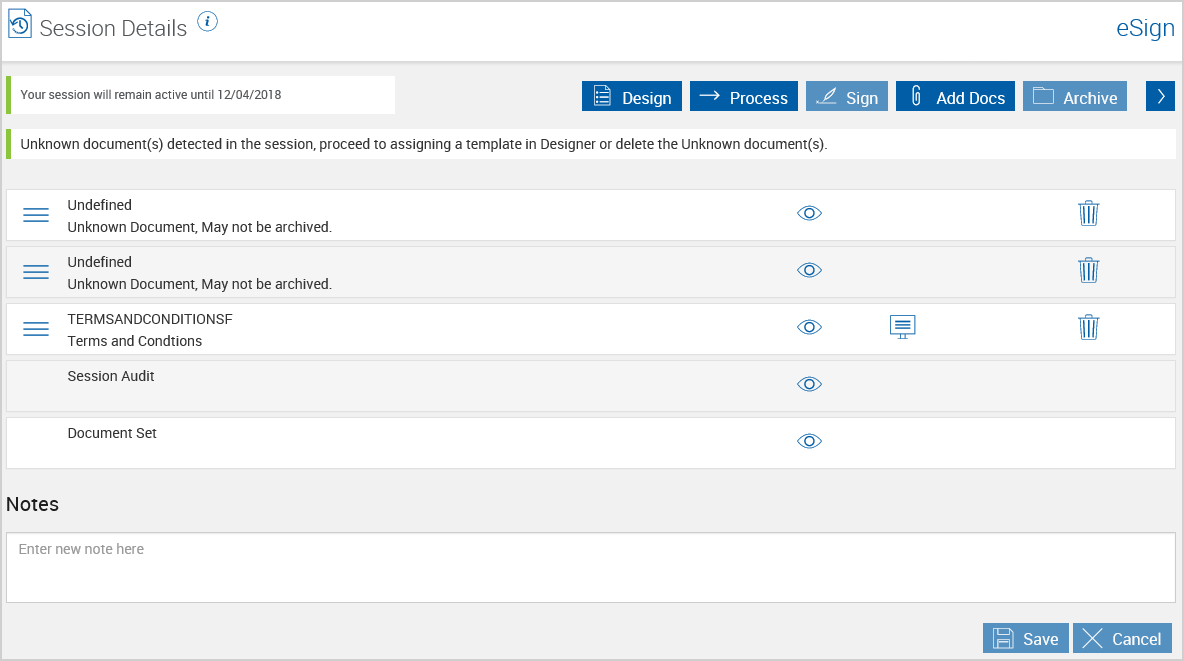
Task: Click the Add Docs button
Action: 955,97
